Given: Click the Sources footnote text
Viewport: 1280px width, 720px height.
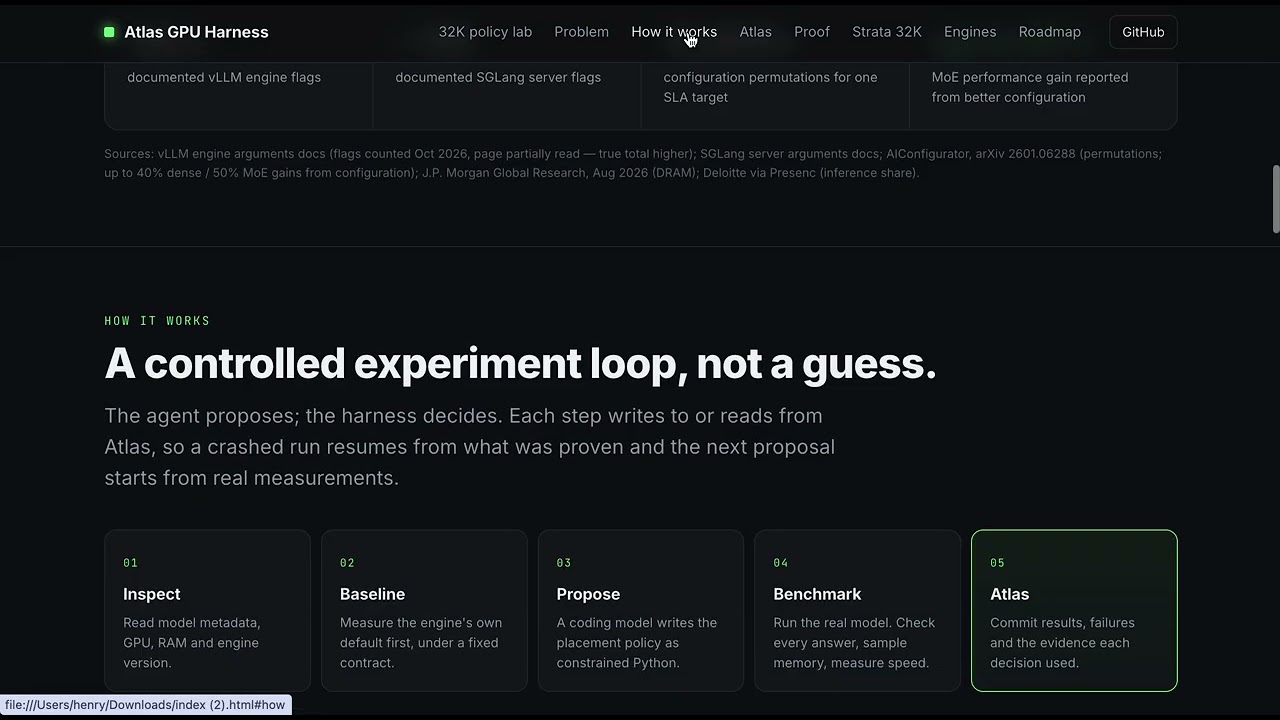Looking at the screenshot, I should [x=633, y=163].
